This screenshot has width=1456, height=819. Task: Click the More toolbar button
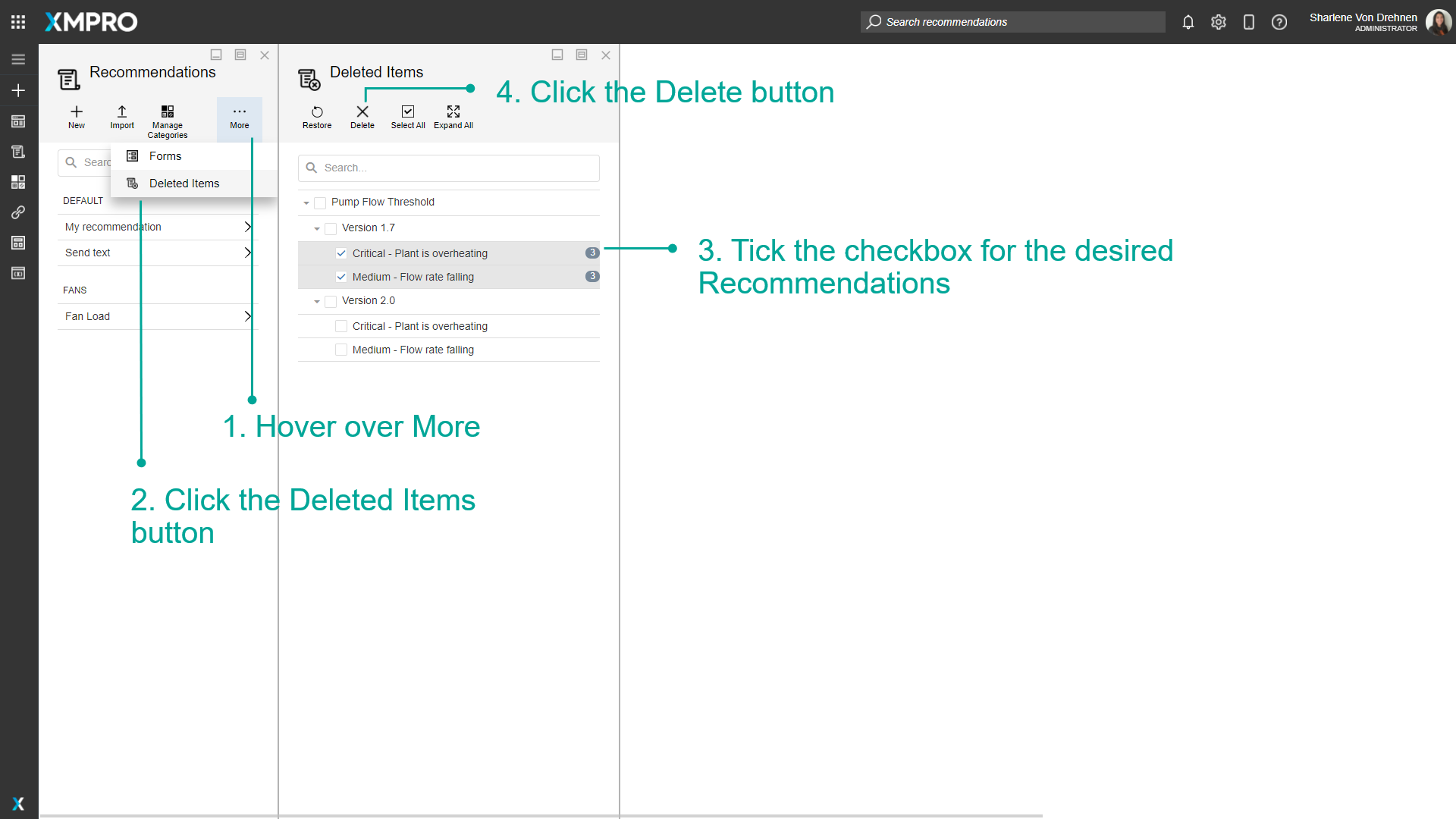[x=240, y=118]
